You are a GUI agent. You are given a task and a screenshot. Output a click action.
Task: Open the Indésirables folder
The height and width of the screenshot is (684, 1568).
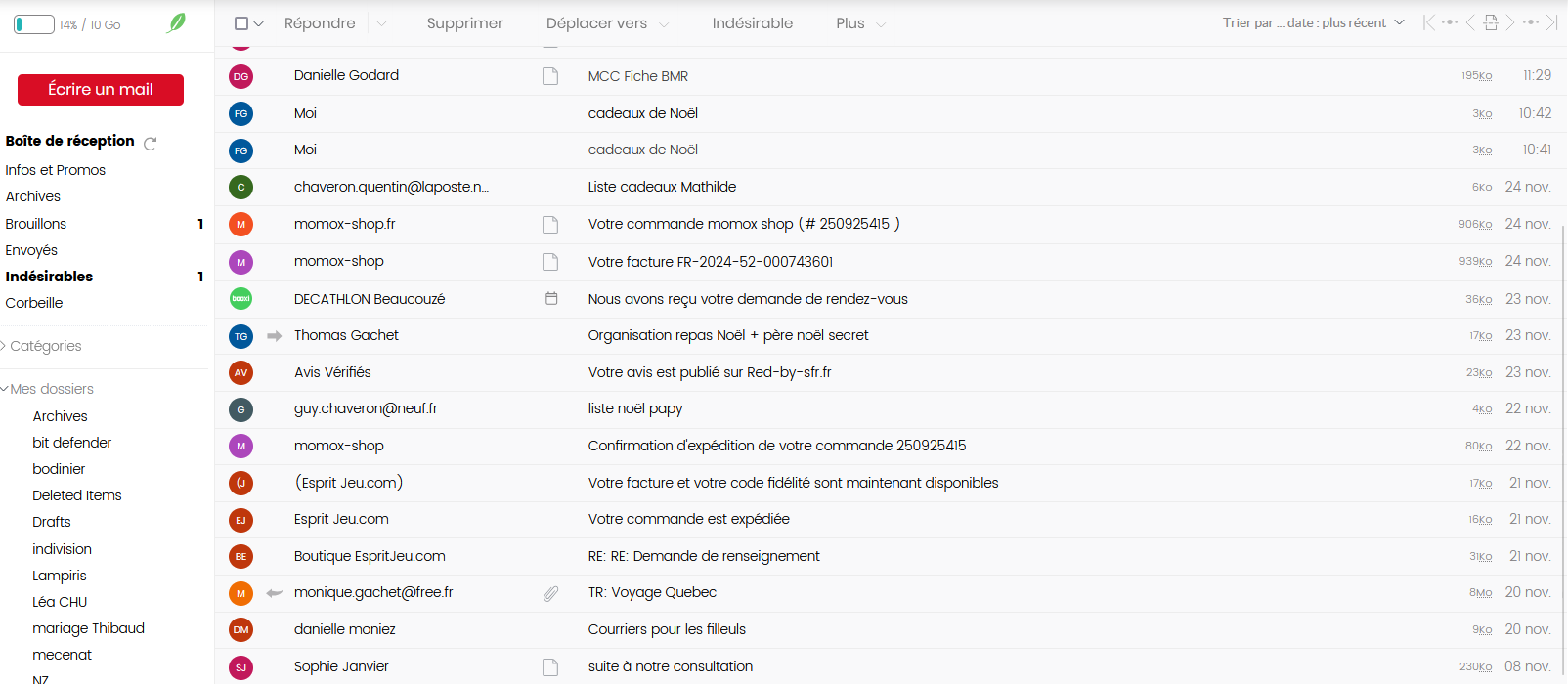pyautogui.click(x=49, y=277)
